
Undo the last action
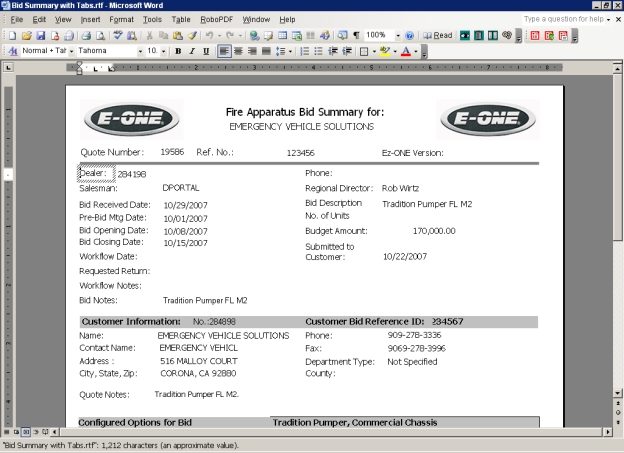tap(210, 36)
